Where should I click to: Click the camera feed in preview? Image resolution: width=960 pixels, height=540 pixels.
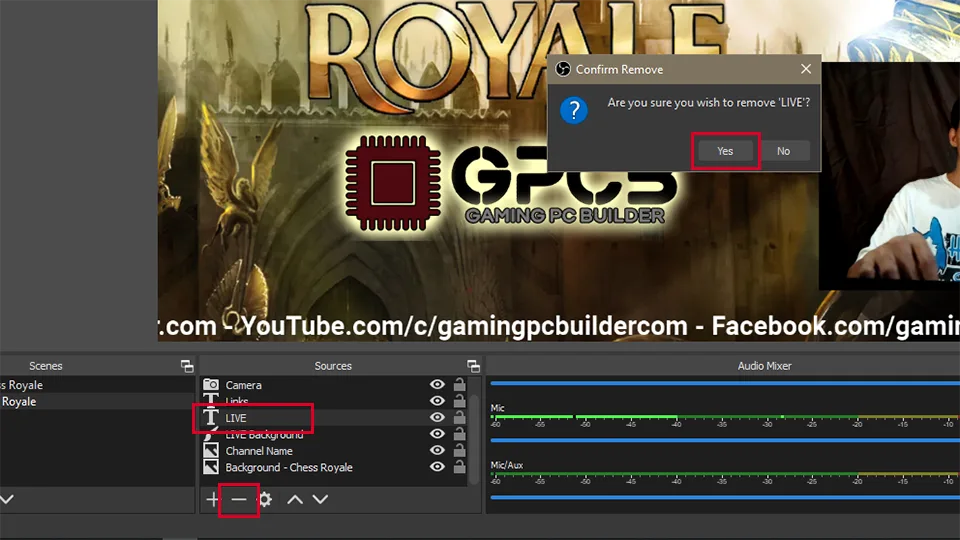tap(890, 176)
